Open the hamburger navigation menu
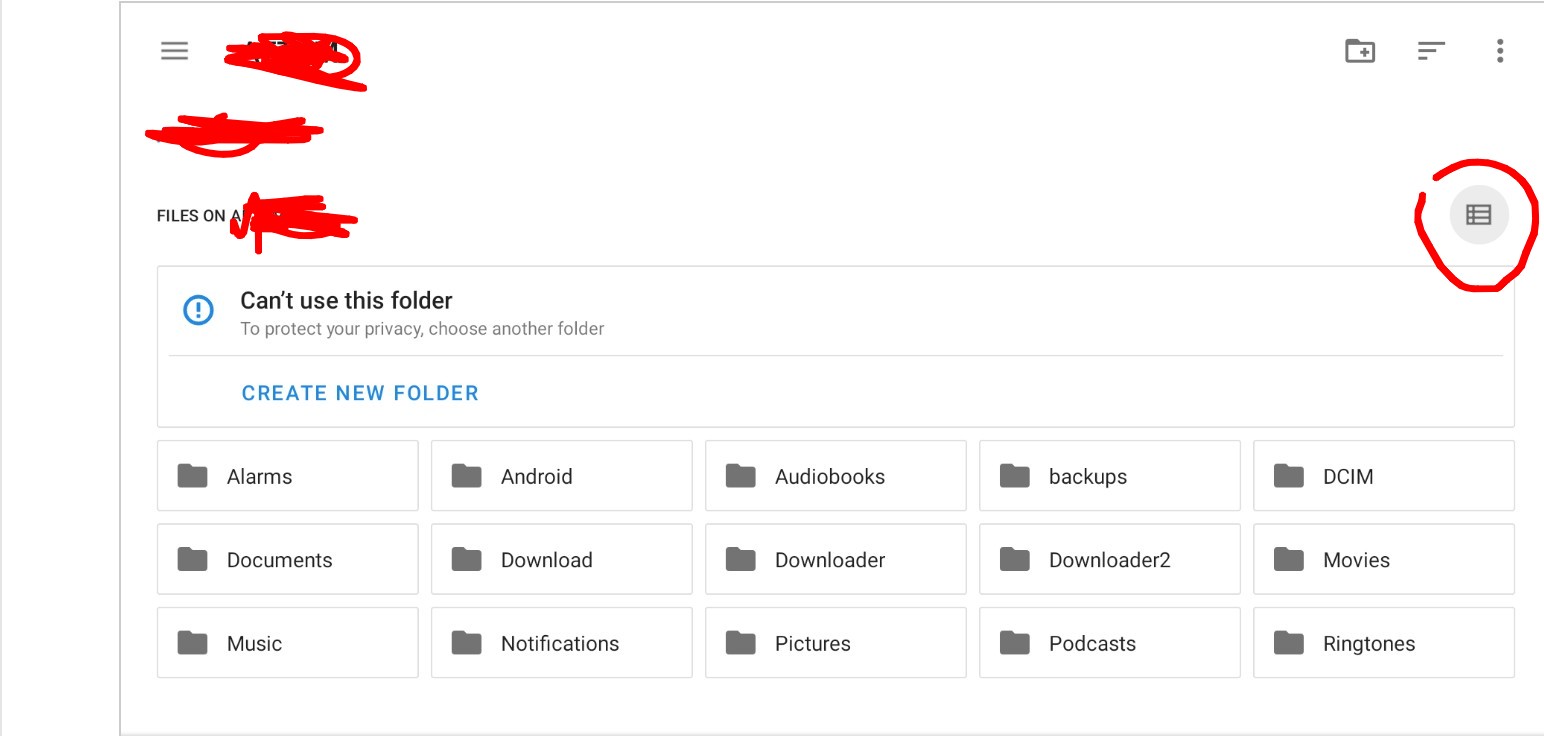The width and height of the screenshot is (1544, 736). (x=175, y=51)
